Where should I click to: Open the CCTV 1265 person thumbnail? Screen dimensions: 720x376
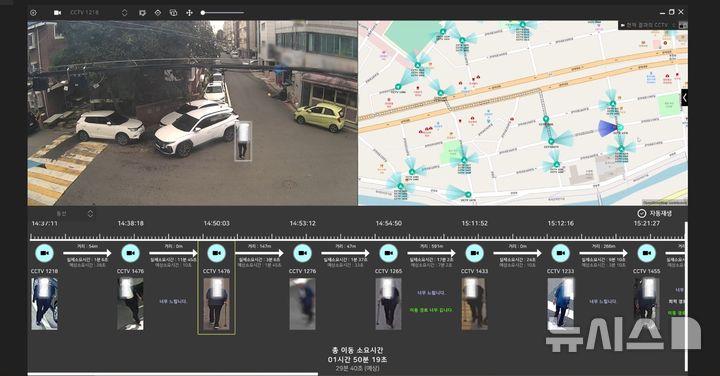pos(388,303)
